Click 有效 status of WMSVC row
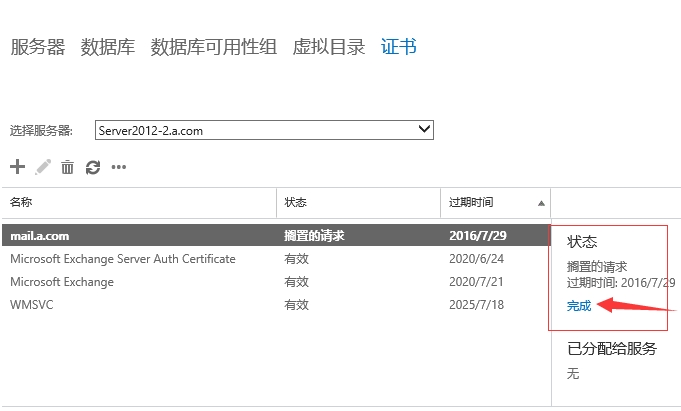 [296, 305]
